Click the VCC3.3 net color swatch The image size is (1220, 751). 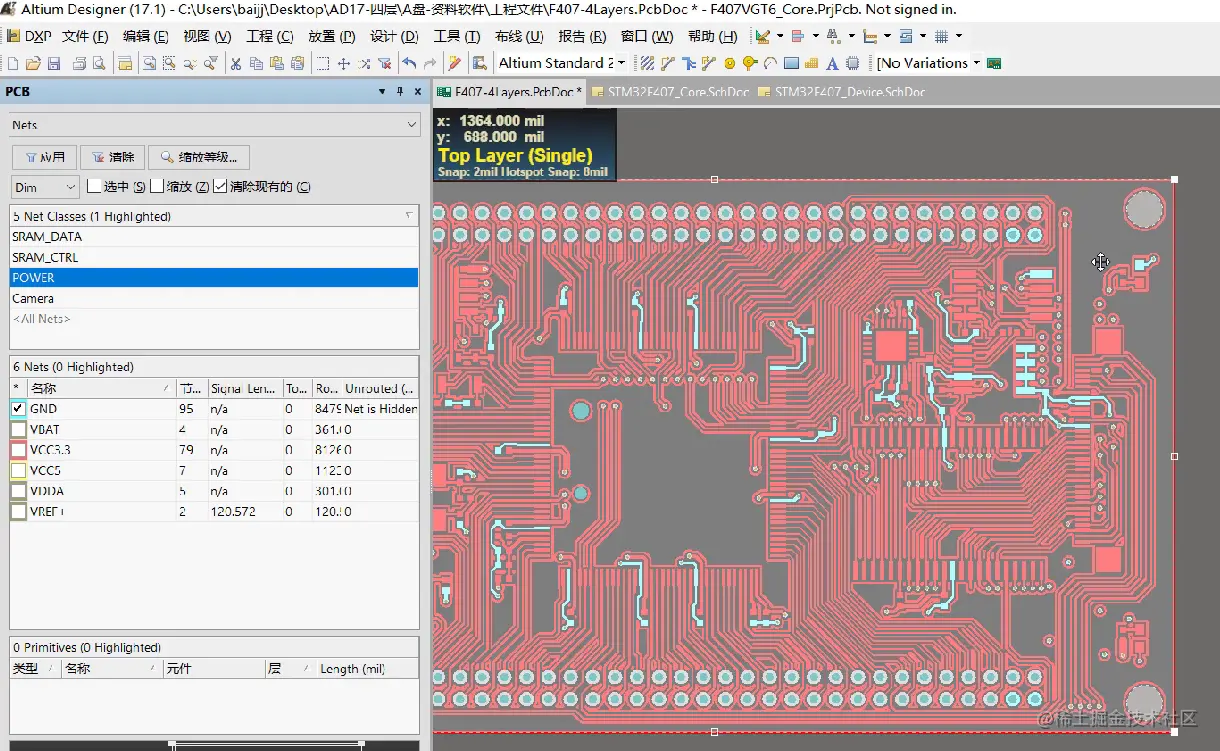18,450
